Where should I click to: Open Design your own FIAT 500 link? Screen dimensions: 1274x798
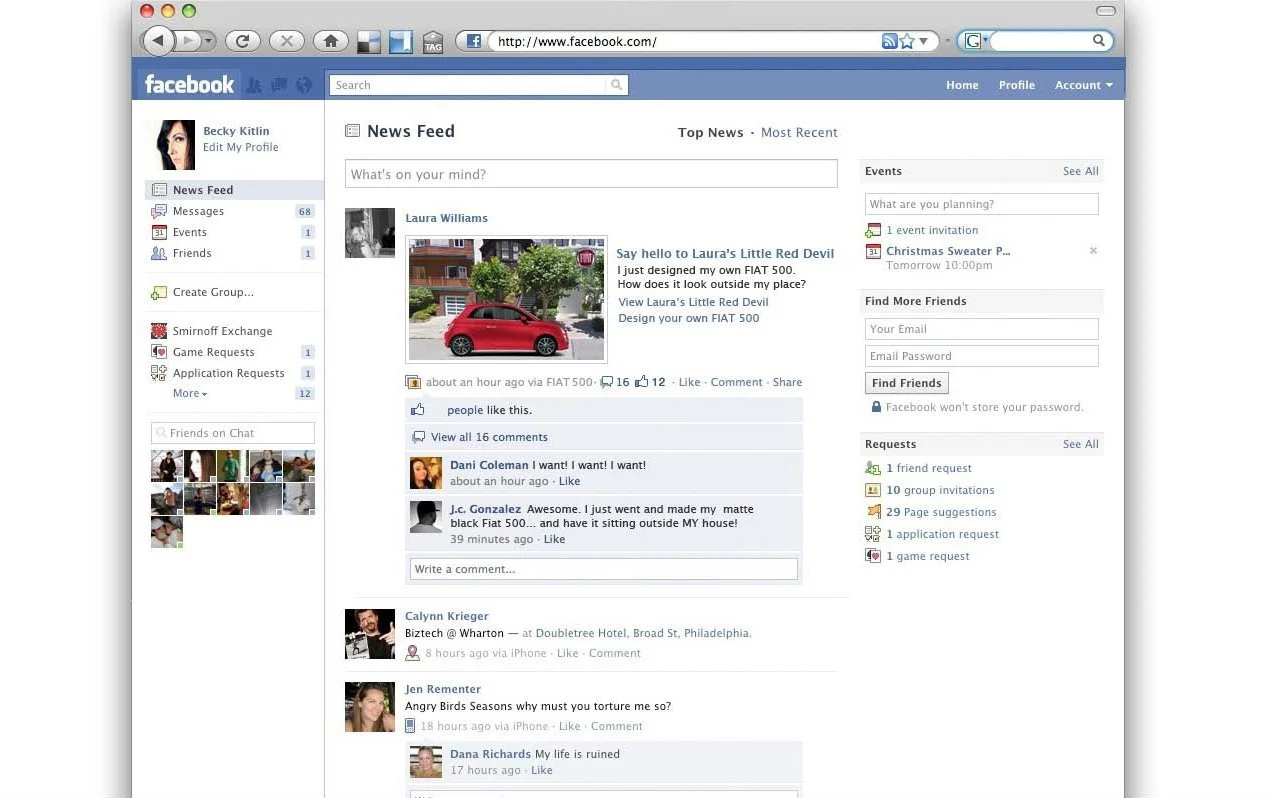click(x=689, y=318)
